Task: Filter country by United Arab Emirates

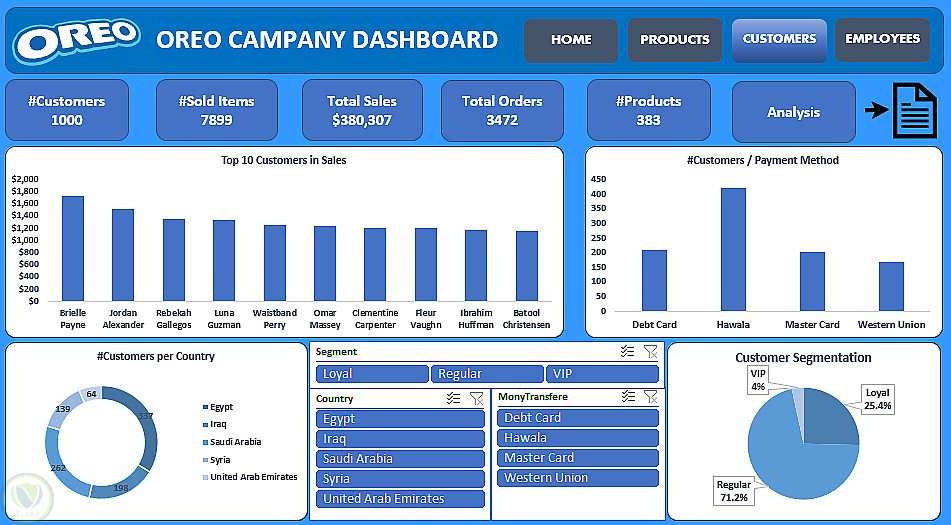Action: pyautogui.click(x=400, y=499)
